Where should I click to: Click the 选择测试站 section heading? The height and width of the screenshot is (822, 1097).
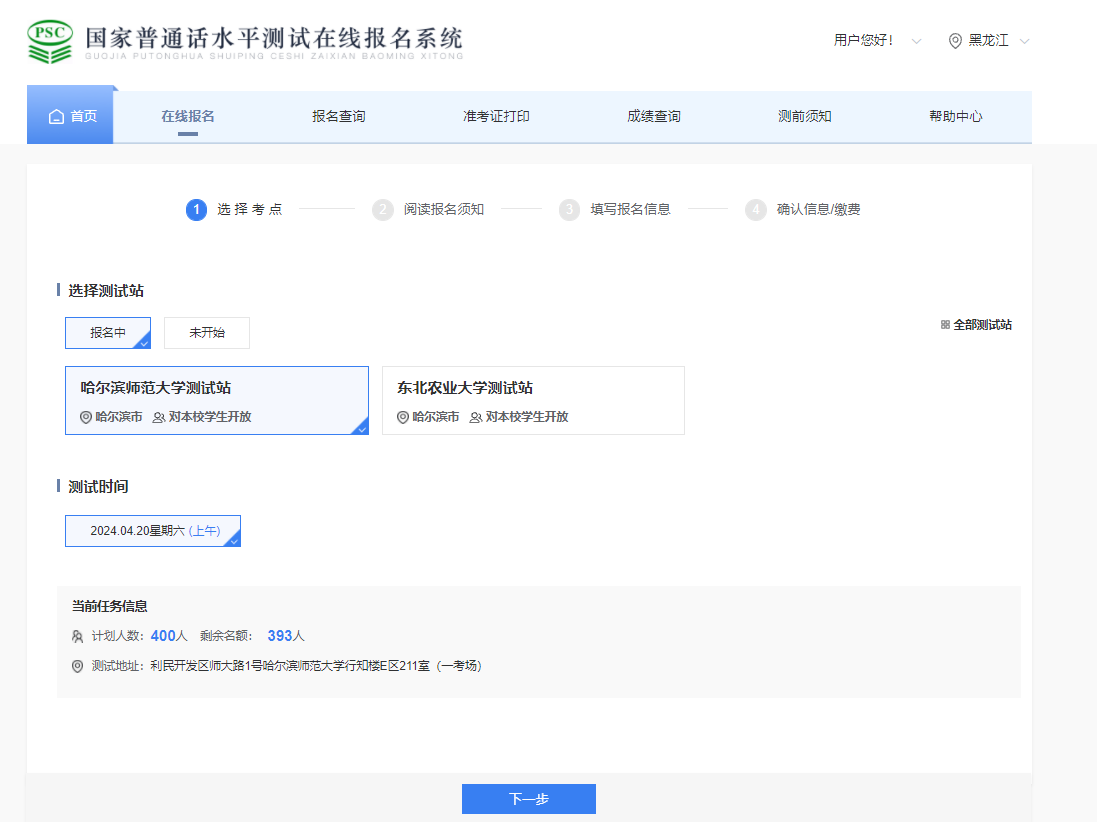[x=106, y=291]
